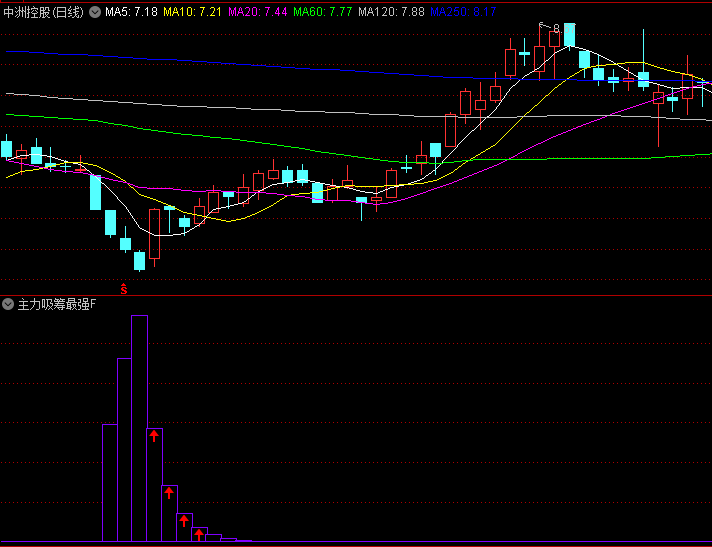Select the MA5 moving average label
This screenshot has height=547, width=712.
pyautogui.click(x=131, y=12)
